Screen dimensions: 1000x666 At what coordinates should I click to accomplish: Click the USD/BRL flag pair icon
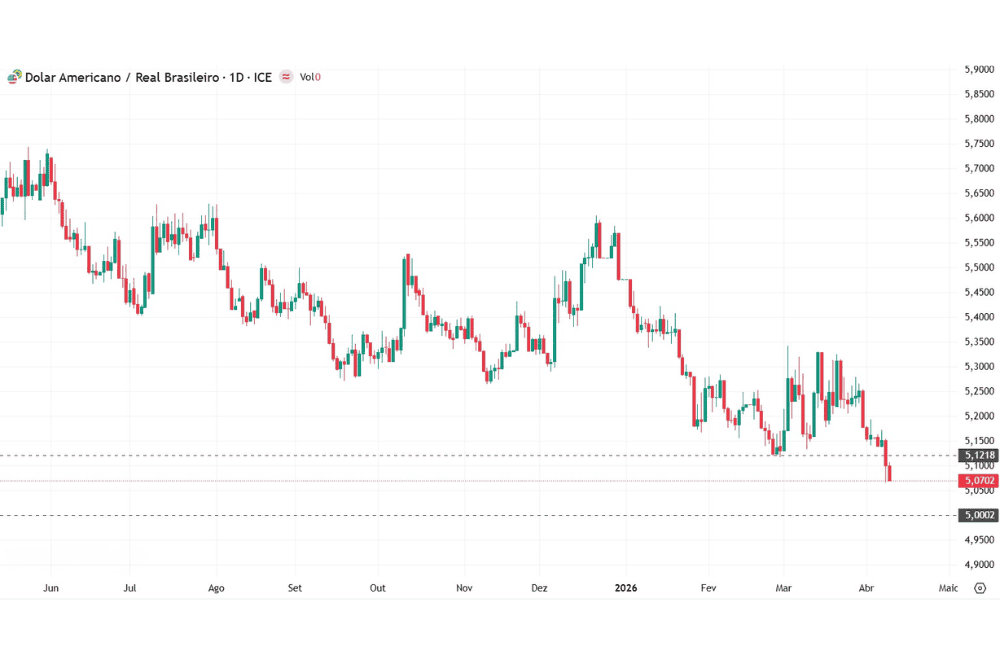pos(14,77)
